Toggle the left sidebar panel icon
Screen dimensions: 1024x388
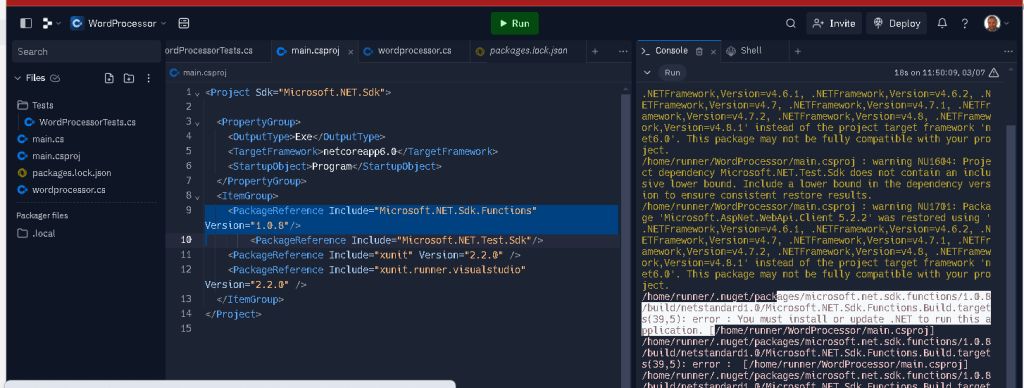pyautogui.click(x=26, y=24)
